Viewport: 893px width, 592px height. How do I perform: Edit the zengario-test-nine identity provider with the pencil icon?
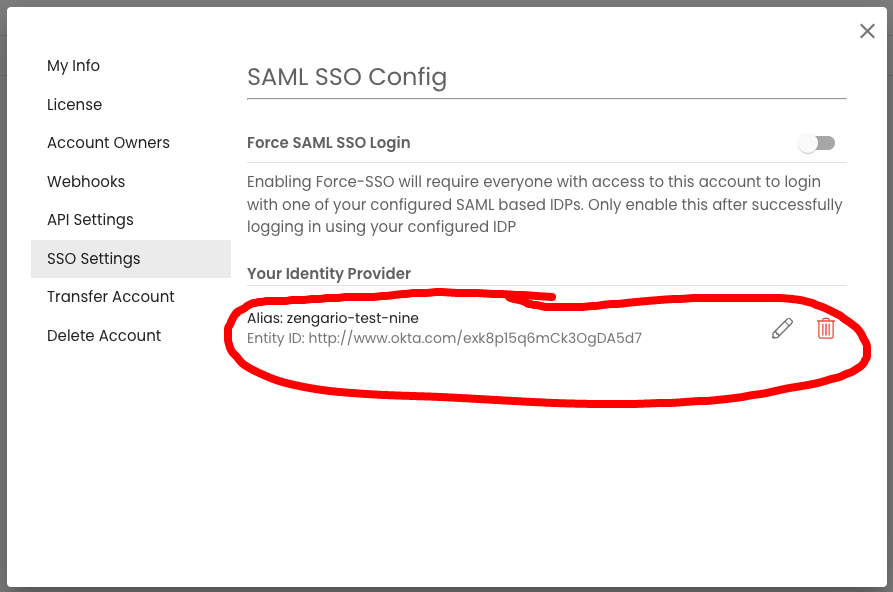[x=782, y=329]
